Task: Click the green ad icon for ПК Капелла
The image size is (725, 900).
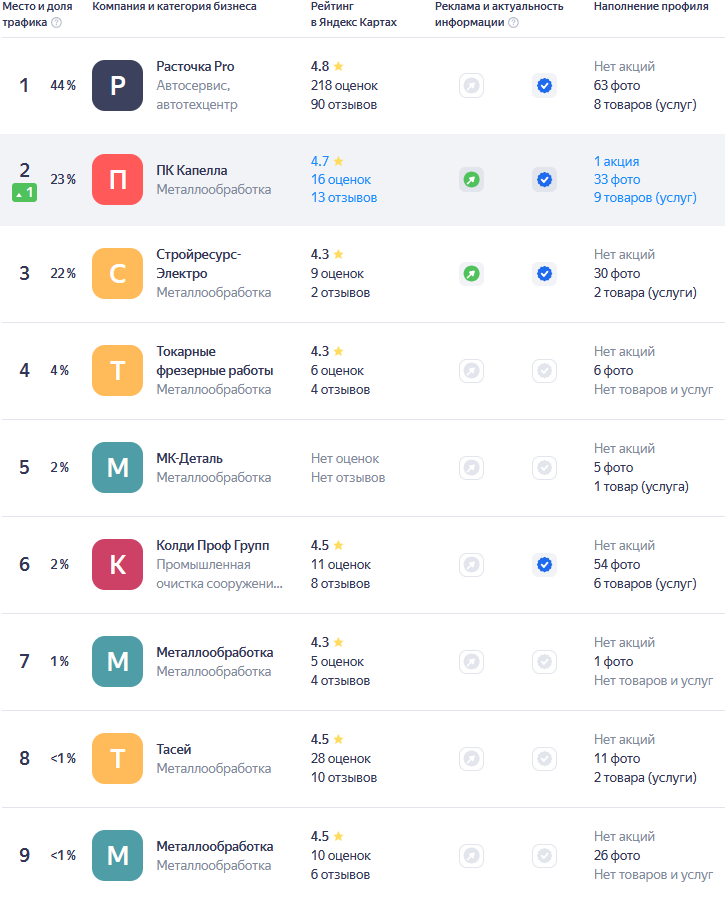Action: [x=471, y=180]
